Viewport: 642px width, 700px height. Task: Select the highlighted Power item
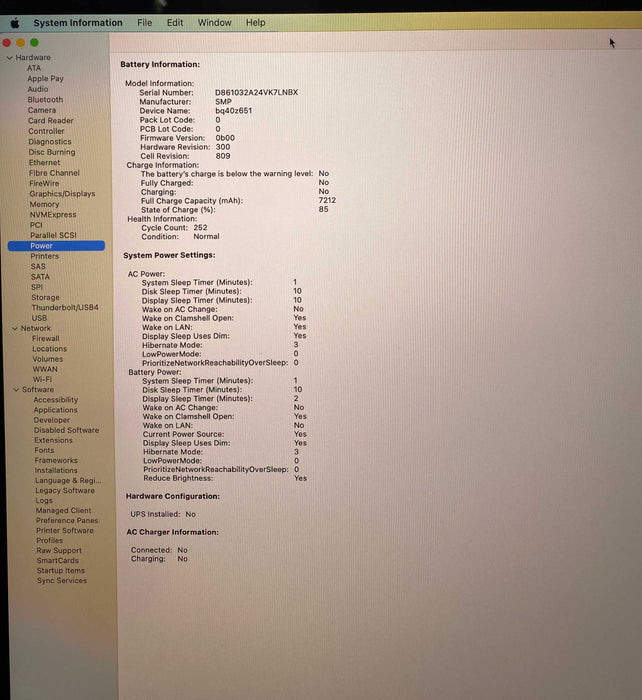pos(56,246)
